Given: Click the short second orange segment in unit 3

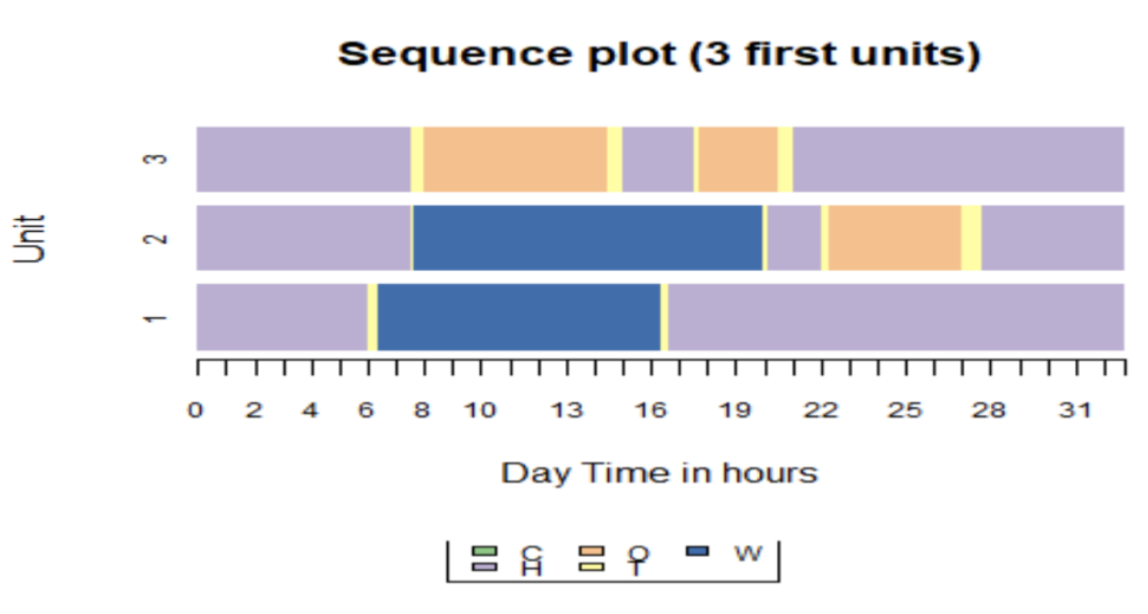Looking at the screenshot, I should [737, 159].
